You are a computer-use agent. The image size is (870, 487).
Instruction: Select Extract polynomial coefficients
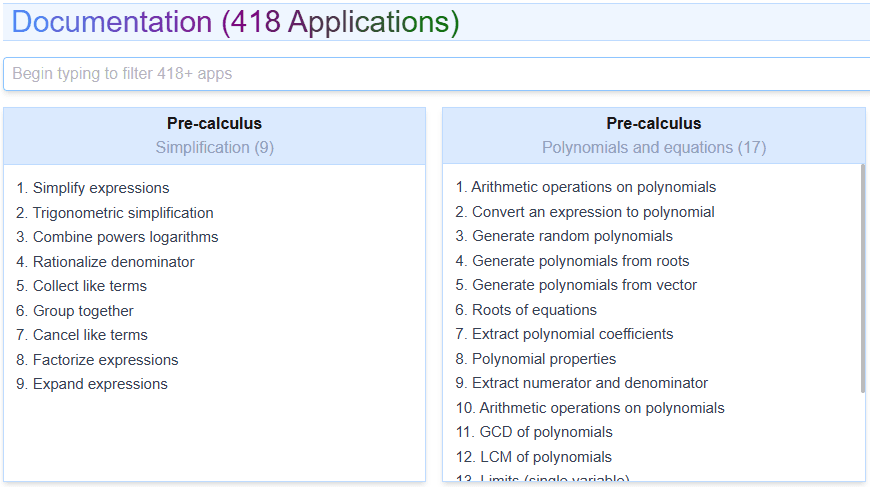tap(572, 334)
